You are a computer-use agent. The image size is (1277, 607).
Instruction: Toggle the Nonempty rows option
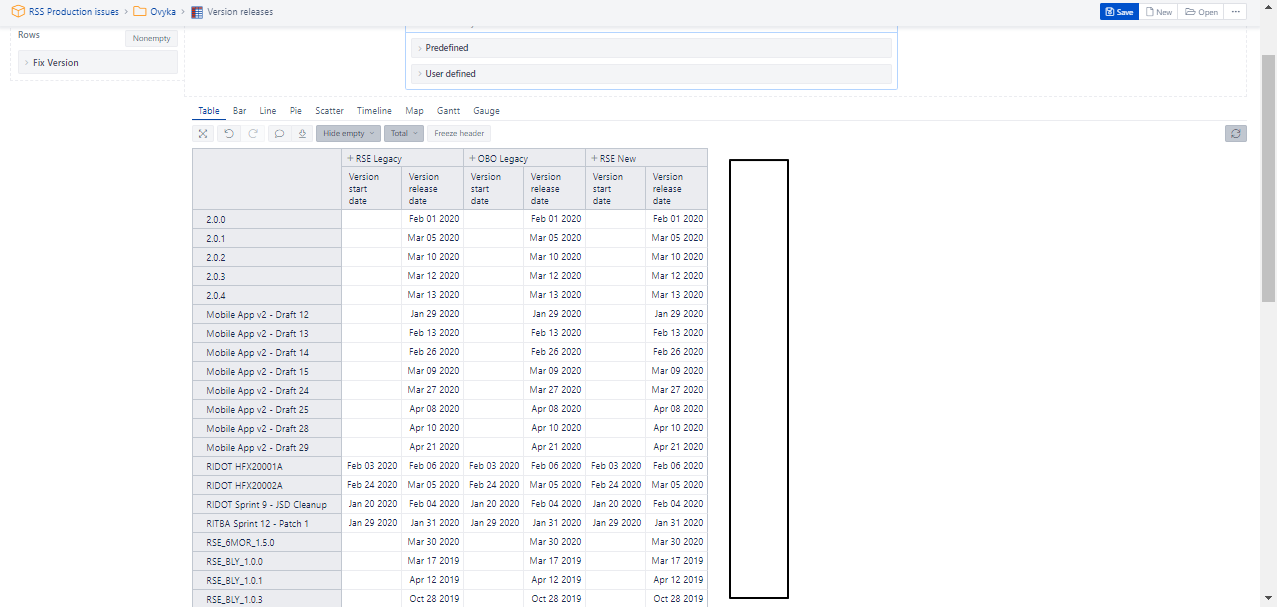click(152, 38)
